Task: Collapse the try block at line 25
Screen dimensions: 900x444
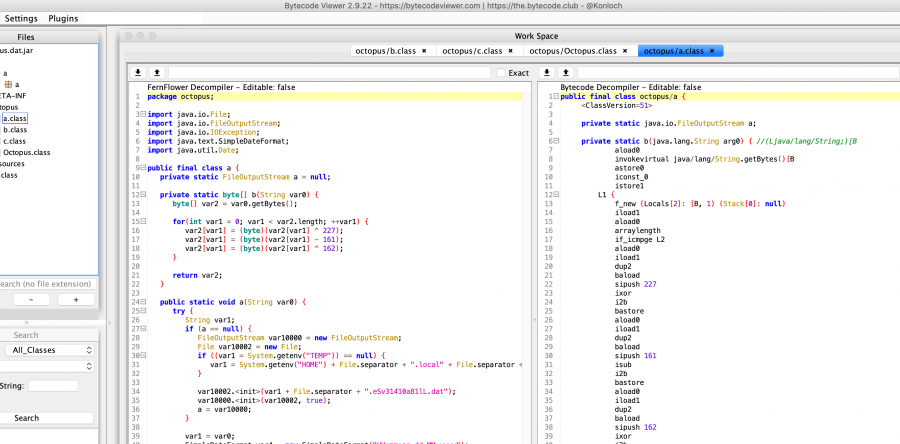Action: [x=143, y=311]
